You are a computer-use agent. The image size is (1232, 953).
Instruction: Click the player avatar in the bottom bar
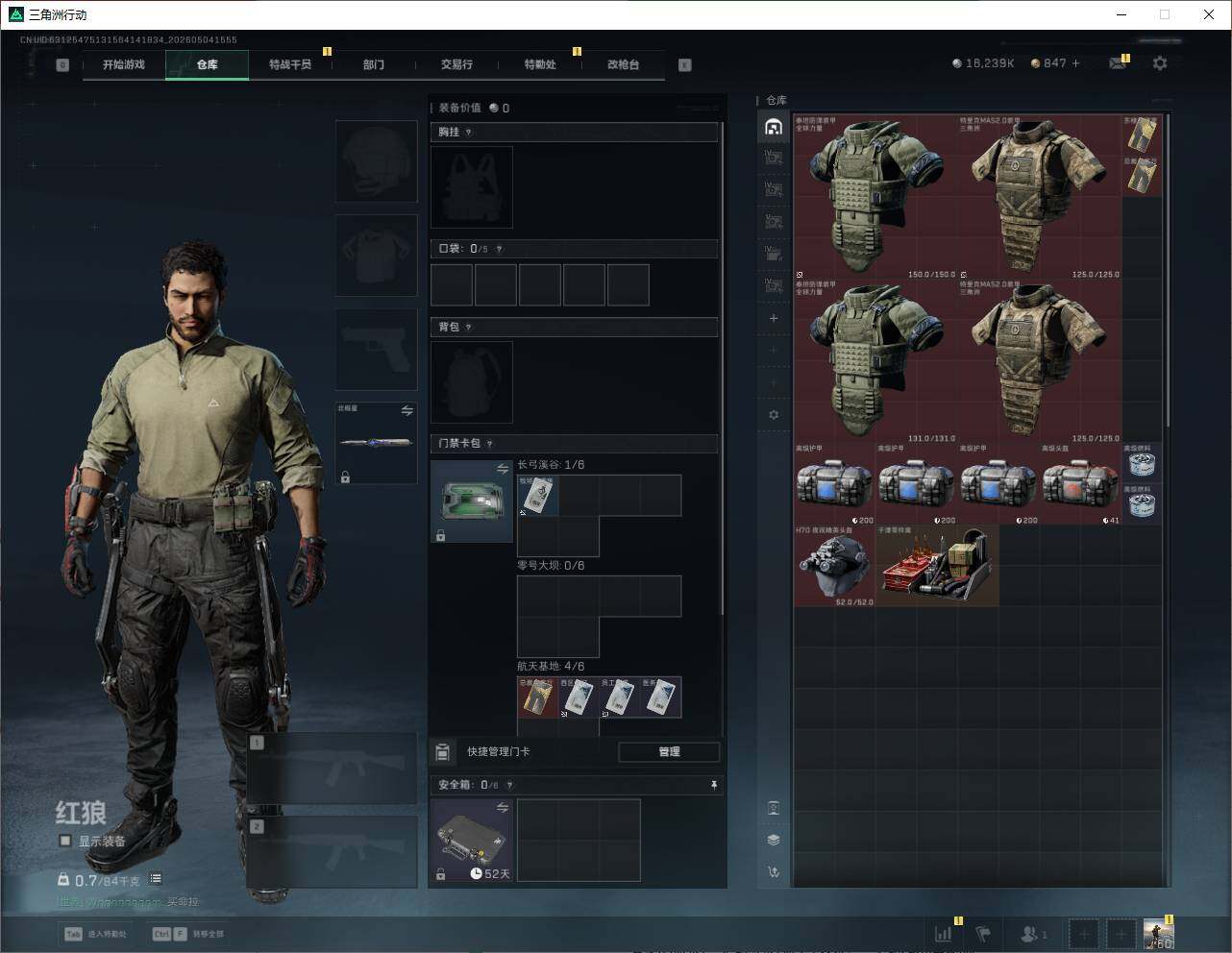1158,934
